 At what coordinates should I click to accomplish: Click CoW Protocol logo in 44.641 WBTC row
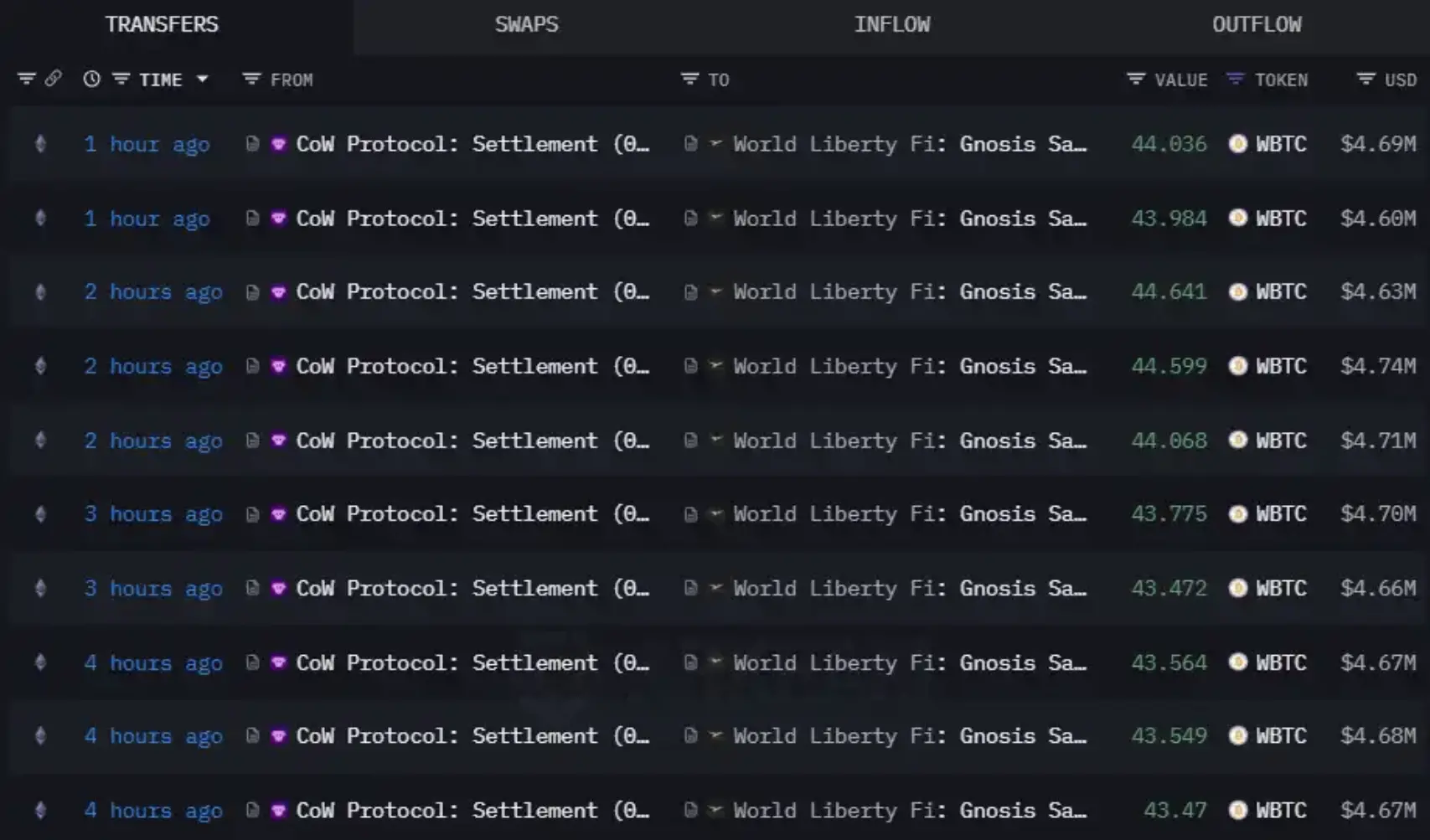coord(279,292)
